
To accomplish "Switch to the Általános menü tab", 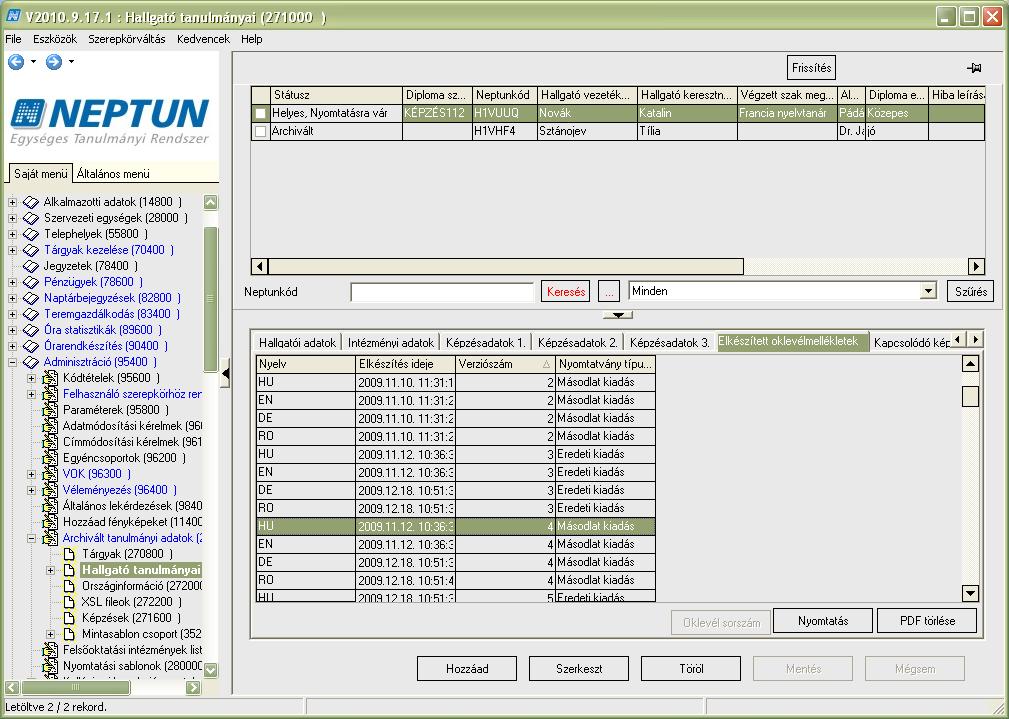I will click(x=113, y=174).
